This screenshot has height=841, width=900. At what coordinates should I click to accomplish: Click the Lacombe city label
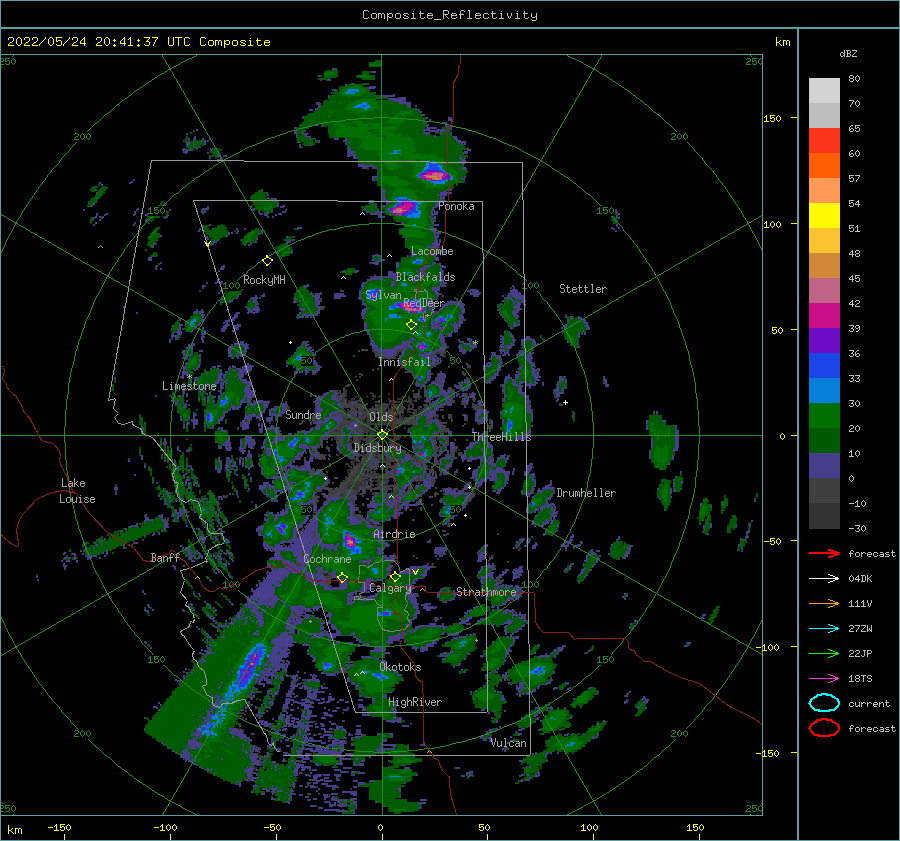[x=432, y=251]
